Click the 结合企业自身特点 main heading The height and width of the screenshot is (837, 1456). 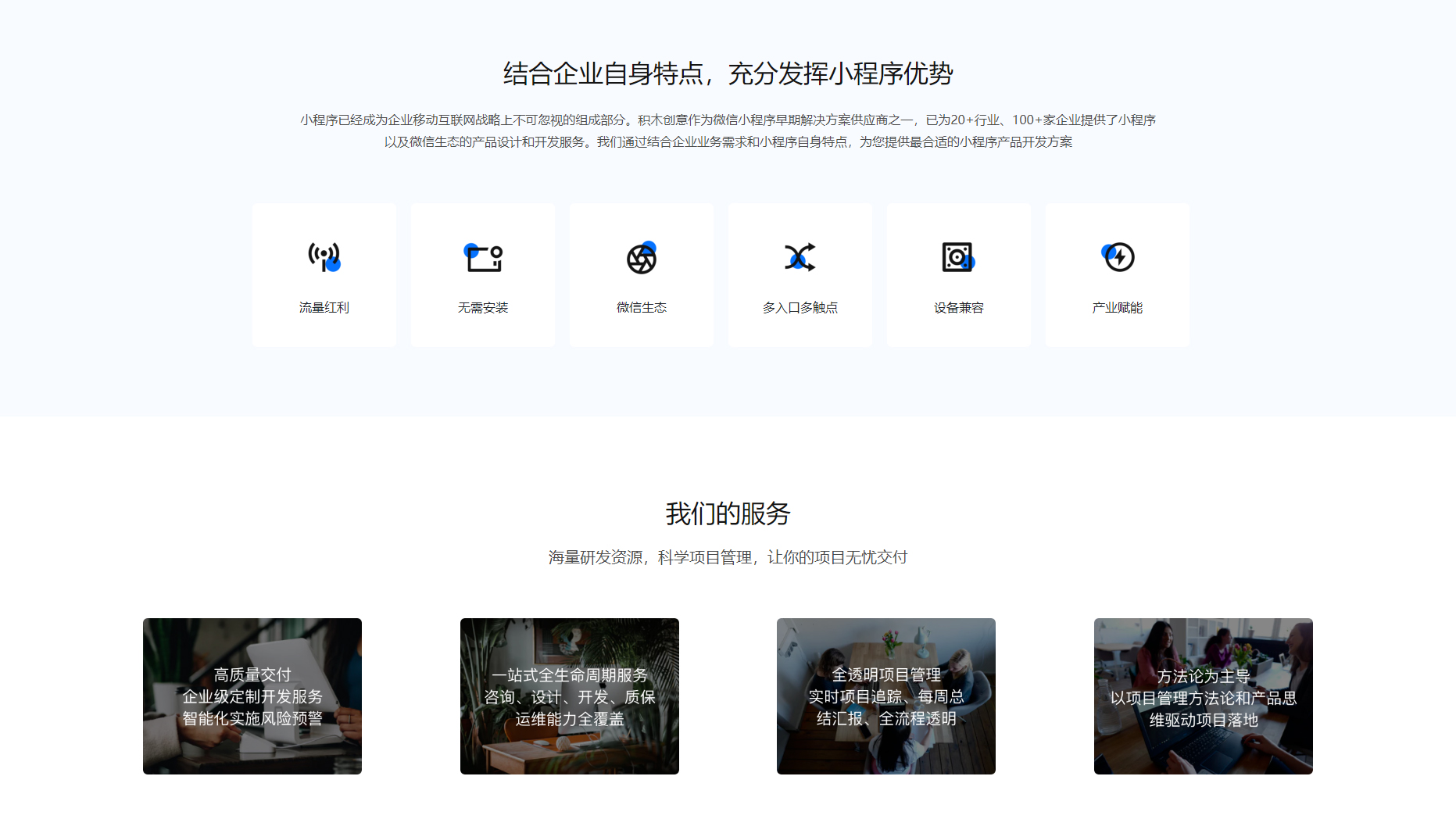coord(728,73)
